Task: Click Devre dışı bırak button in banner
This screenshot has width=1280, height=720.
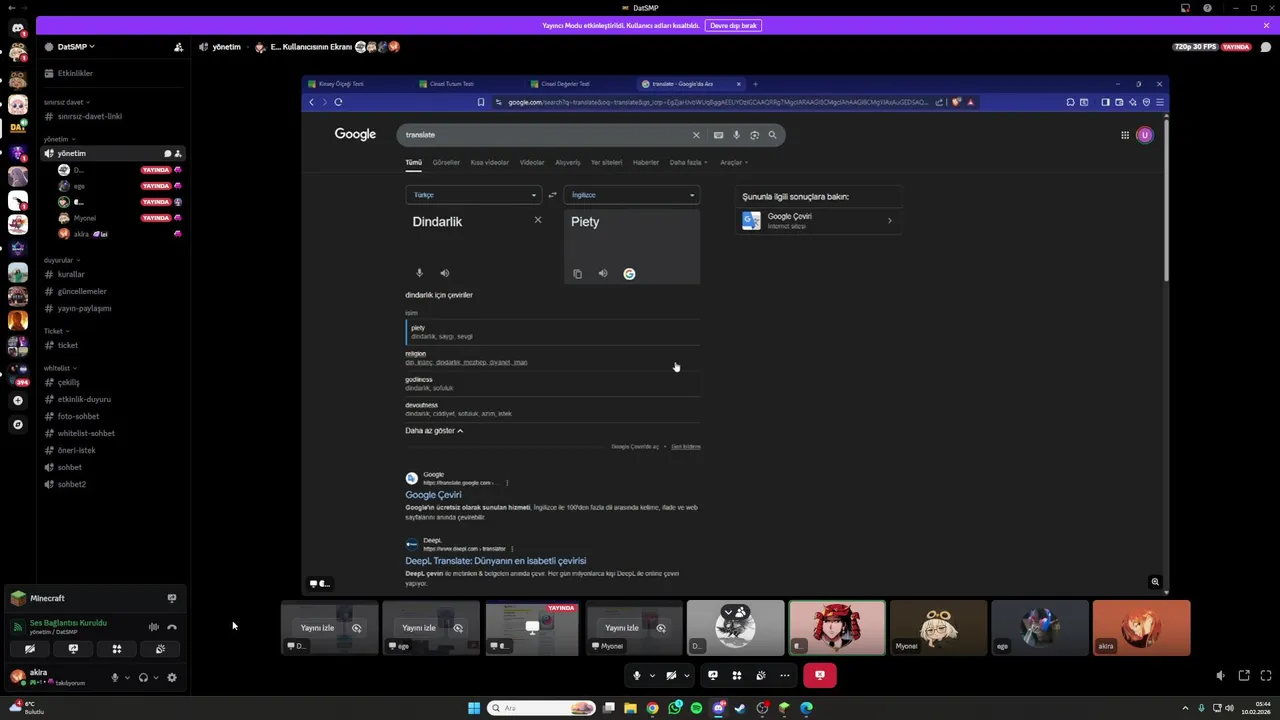Action: coord(733,25)
